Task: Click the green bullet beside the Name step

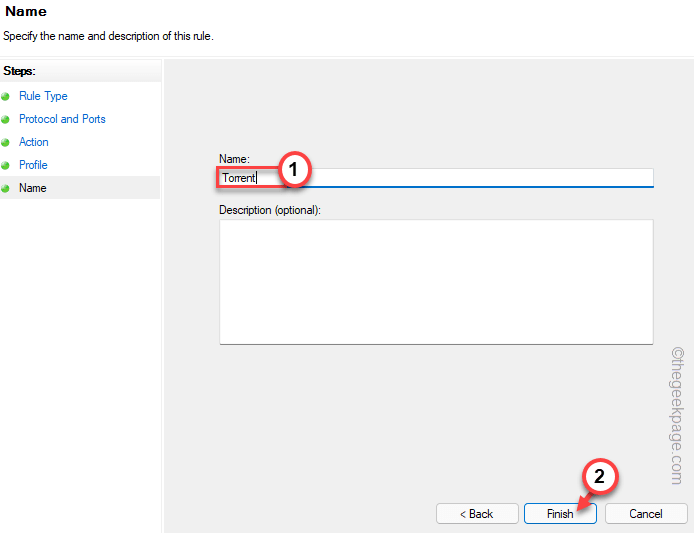Action: (x=6, y=188)
